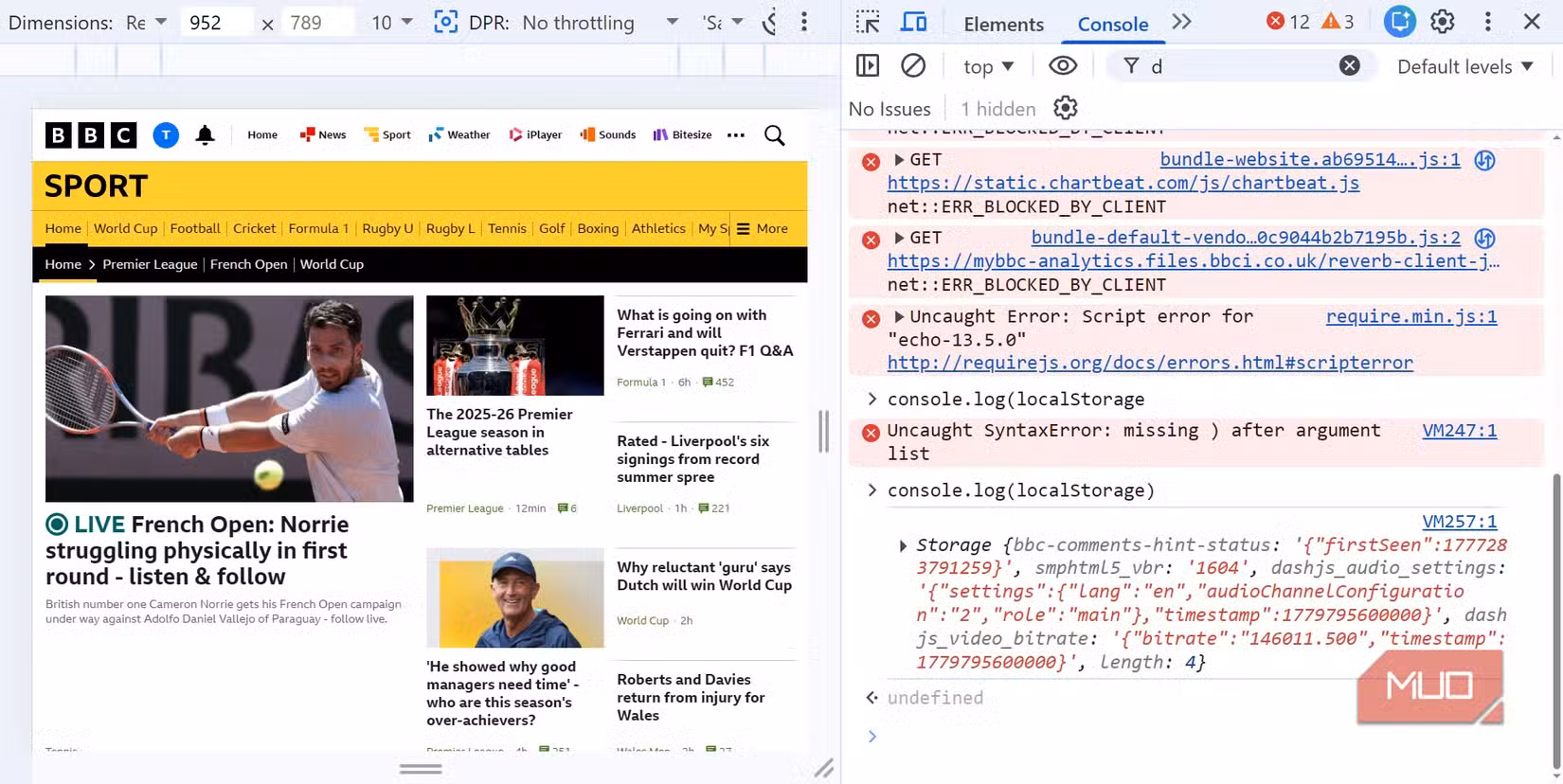Open the chartbeat.js URL link

coord(1123,183)
